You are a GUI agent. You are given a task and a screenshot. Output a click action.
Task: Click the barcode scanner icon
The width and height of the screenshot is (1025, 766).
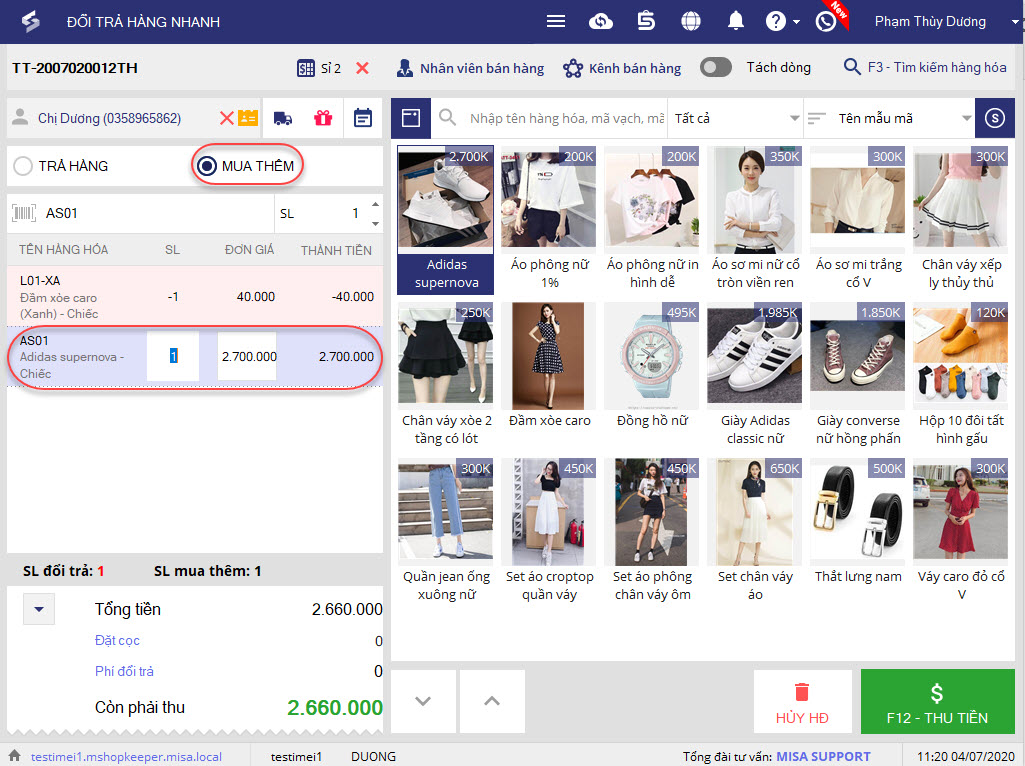coord(24,213)
